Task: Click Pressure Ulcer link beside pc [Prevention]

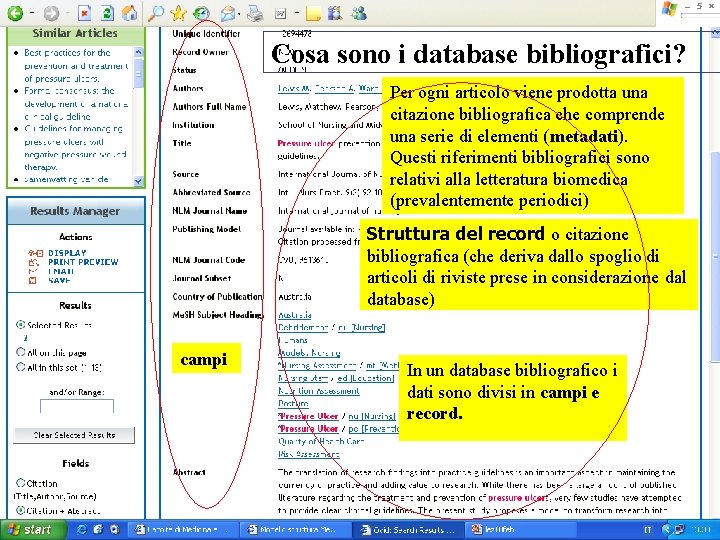Action: tap(309, 428)
